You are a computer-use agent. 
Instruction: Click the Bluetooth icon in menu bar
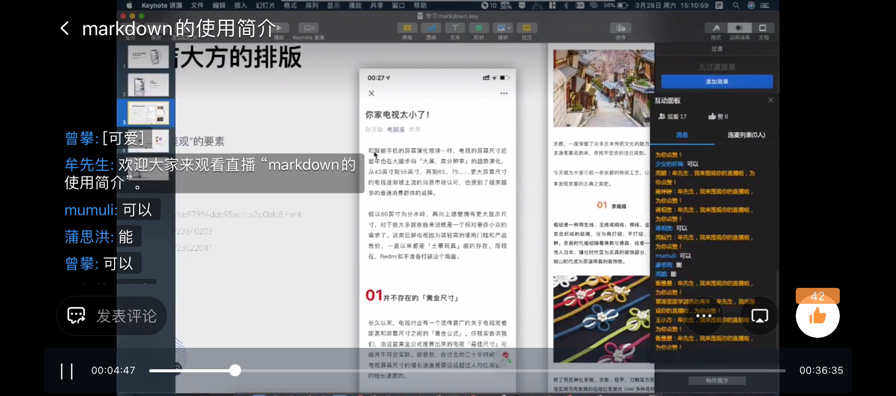point(566,5)
